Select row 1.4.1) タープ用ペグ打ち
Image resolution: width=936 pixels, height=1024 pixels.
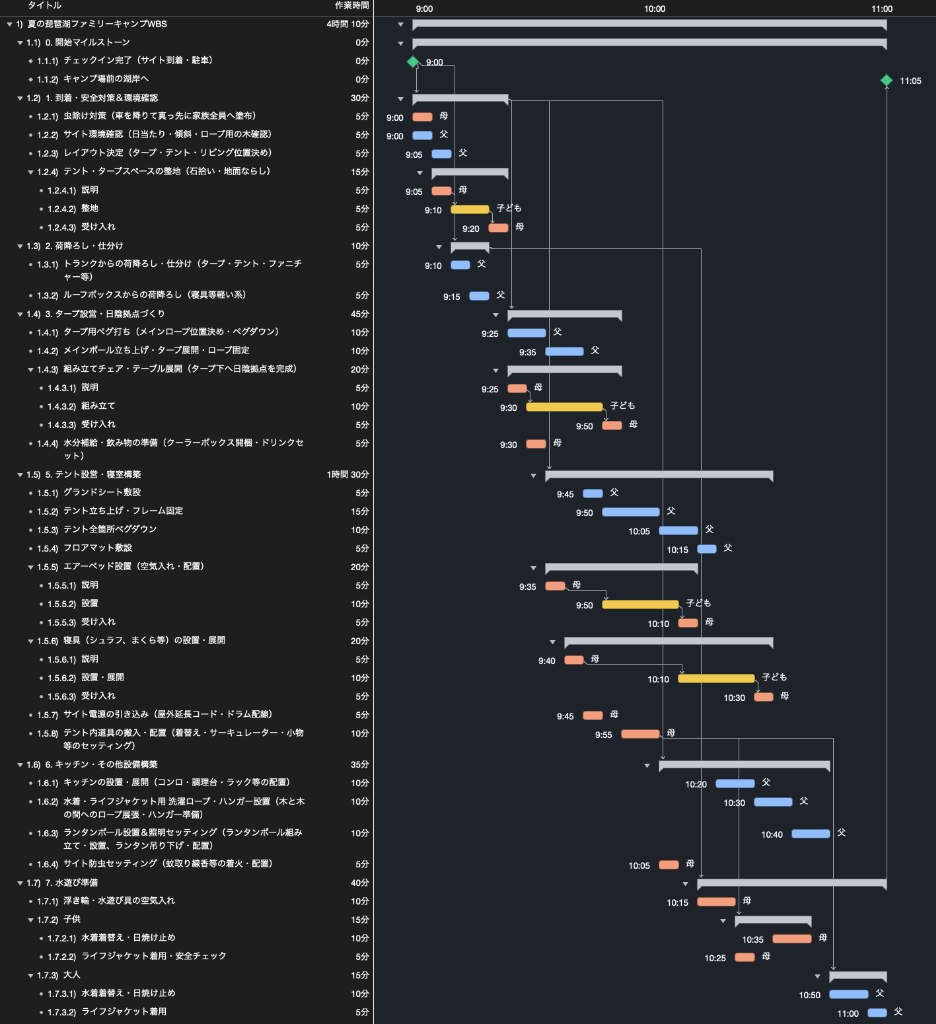187,332
